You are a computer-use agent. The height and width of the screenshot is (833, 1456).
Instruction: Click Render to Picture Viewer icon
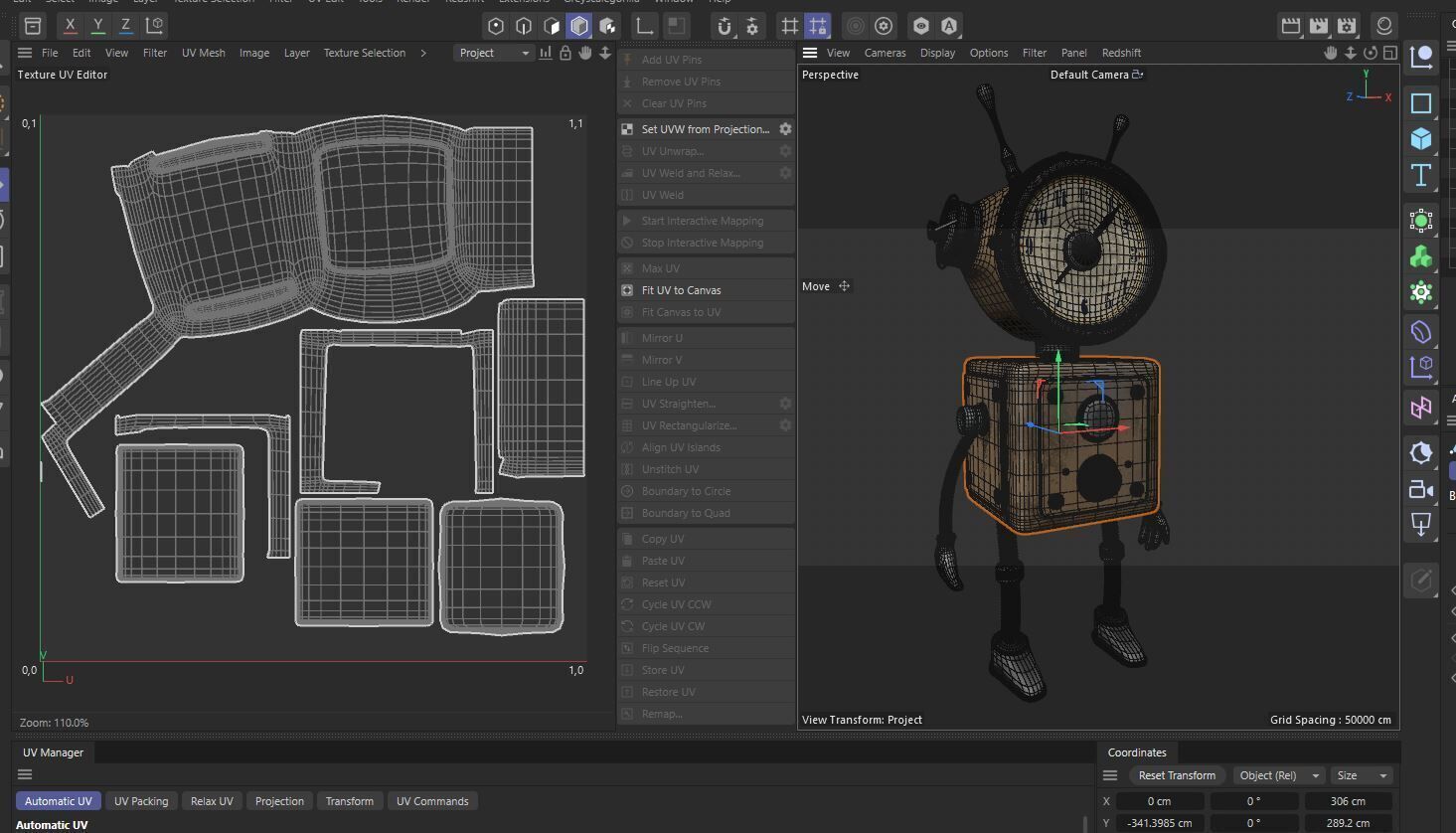click(1319, 26)
